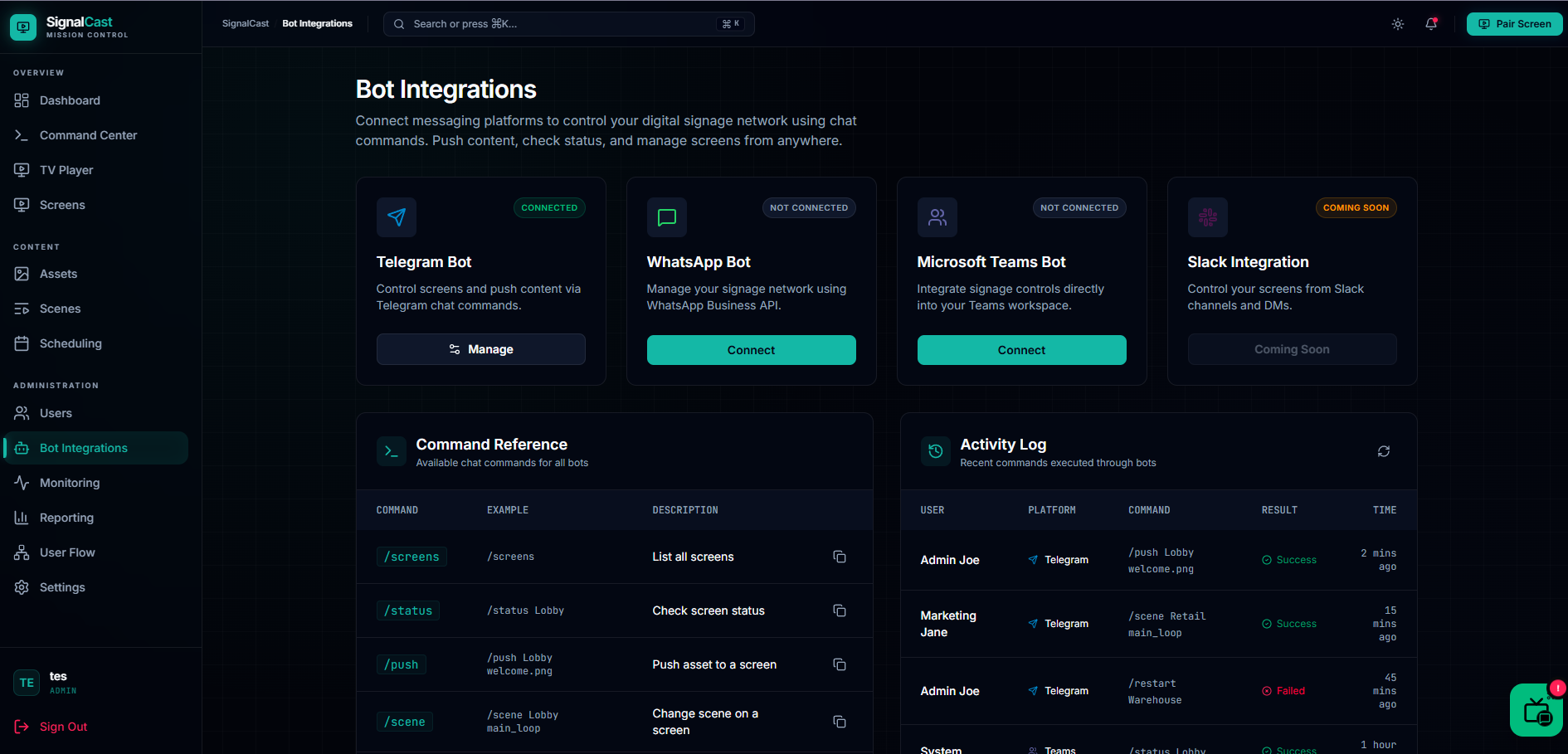Click the Bot Integrations robot icon

(22, 448)
